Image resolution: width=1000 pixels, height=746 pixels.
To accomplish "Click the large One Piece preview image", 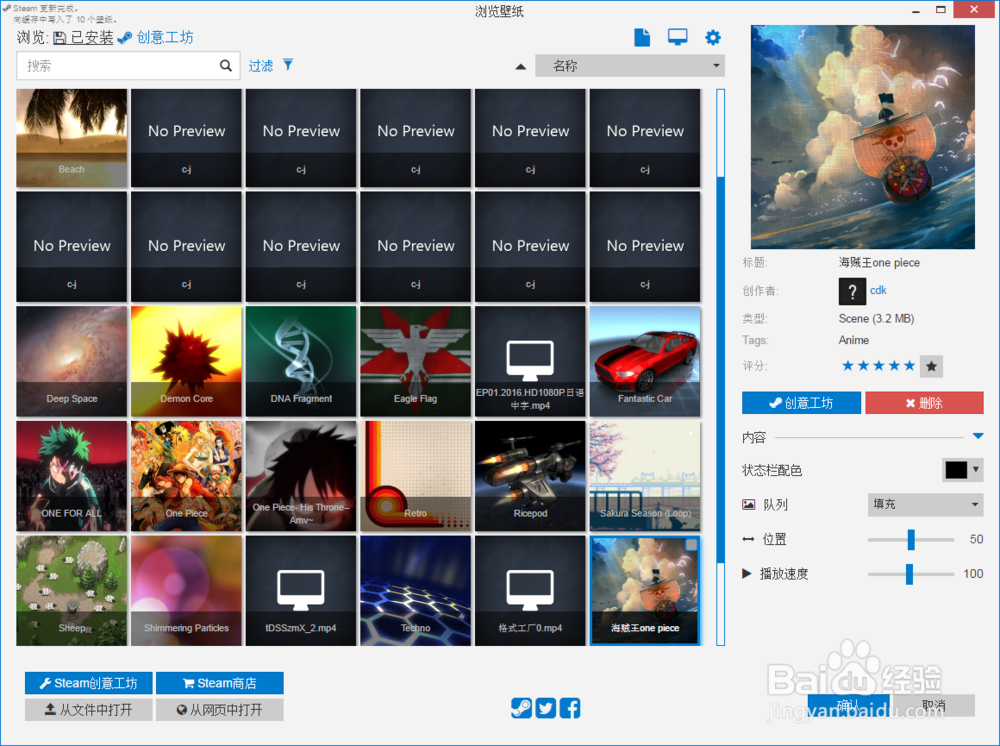I will point(862,136).
